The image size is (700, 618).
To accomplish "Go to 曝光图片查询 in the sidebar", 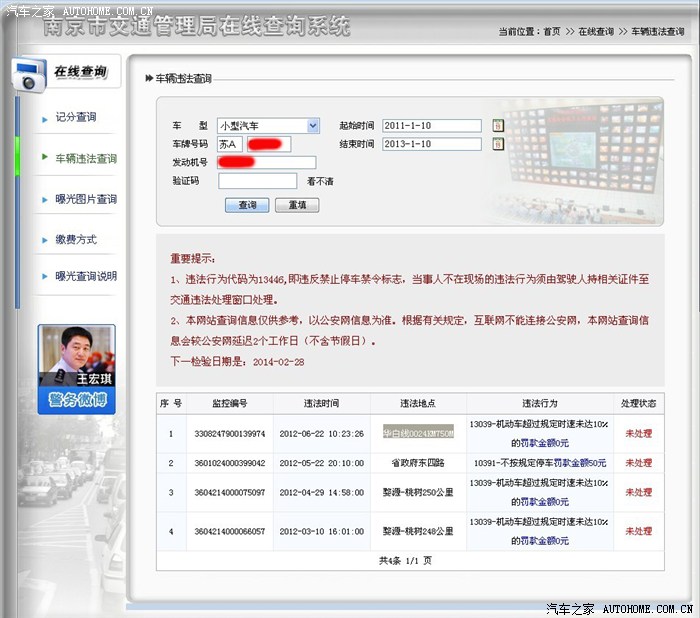I will [85, 199].
